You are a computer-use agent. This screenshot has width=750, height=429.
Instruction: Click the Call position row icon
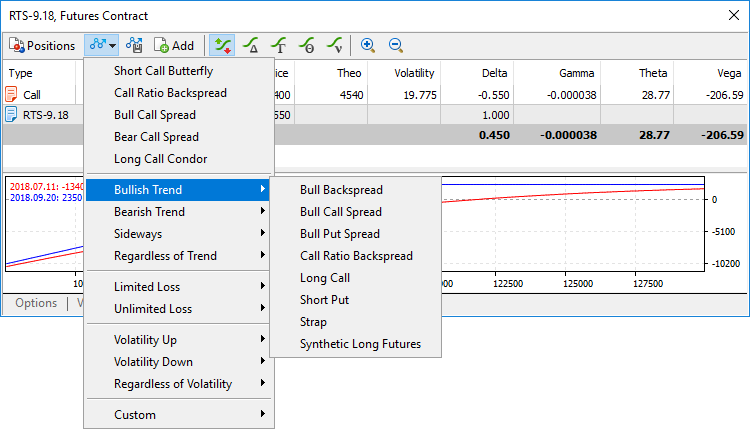[11, 94]
